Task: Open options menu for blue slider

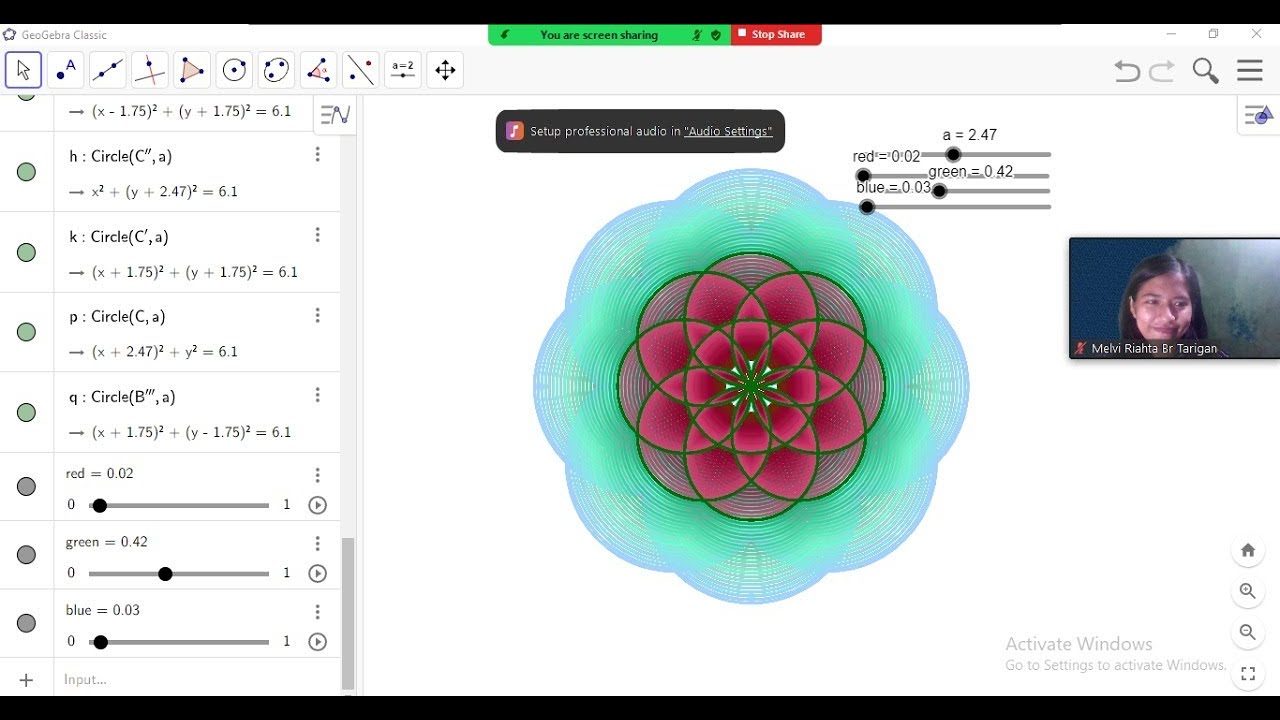Action: point(318,611)
